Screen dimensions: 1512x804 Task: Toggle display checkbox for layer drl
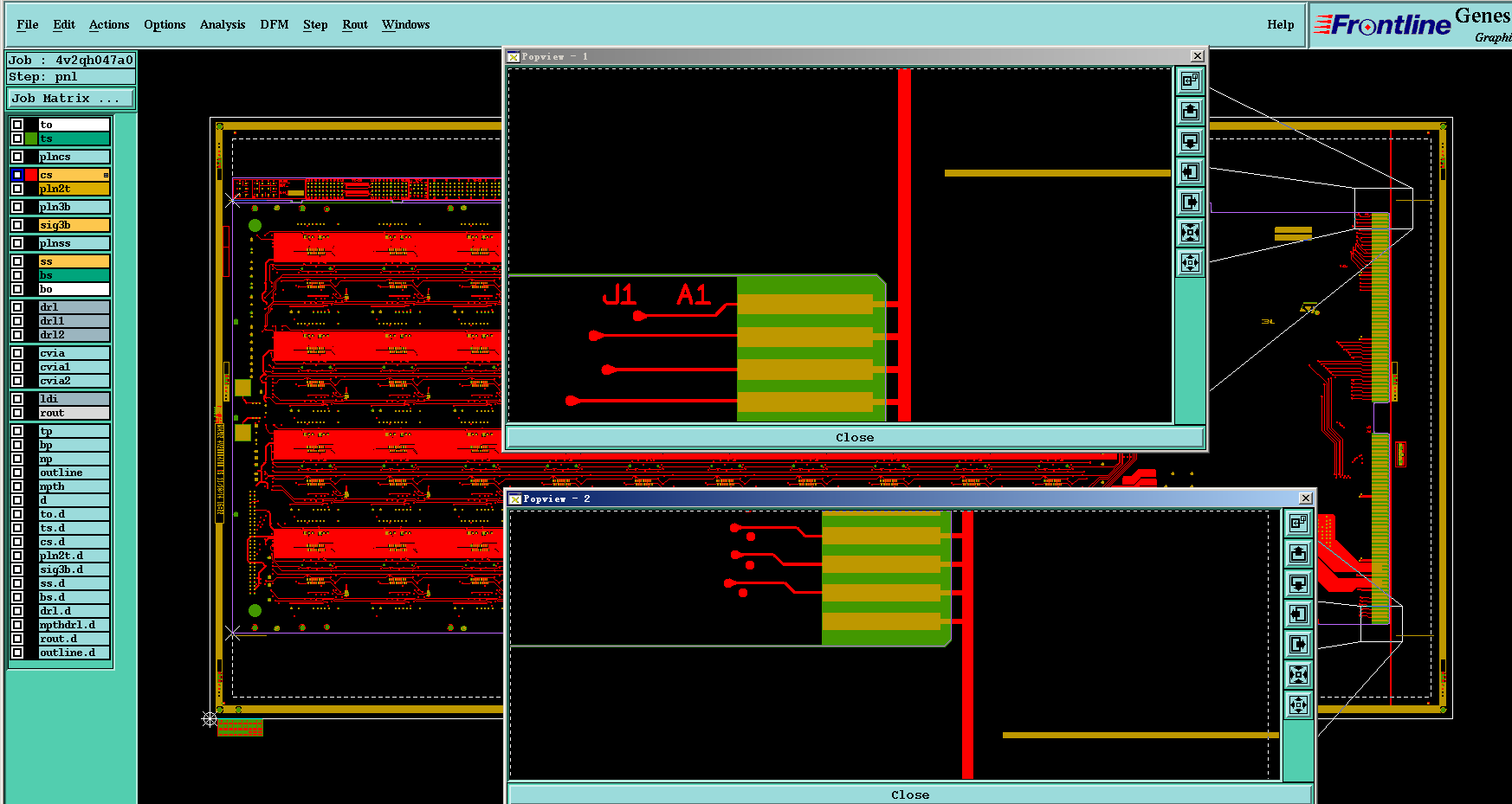coord(17,307)
